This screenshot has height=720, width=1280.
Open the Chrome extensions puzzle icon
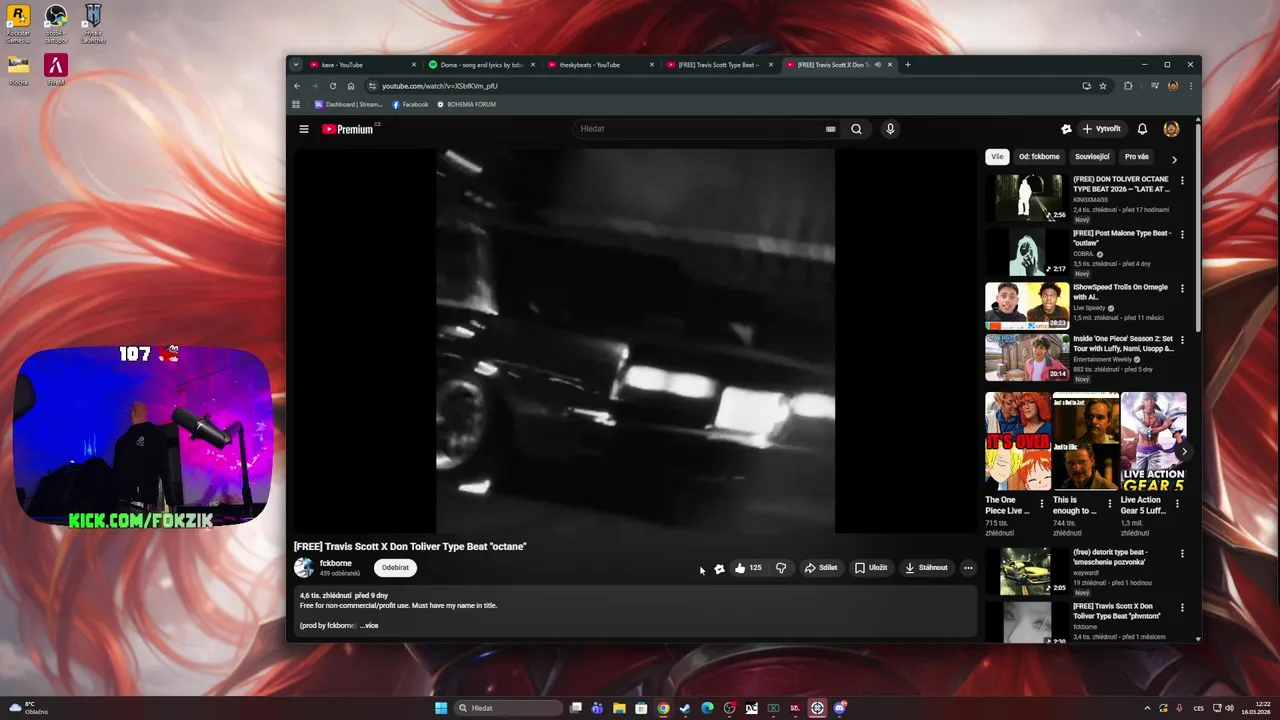(1128, 86)
